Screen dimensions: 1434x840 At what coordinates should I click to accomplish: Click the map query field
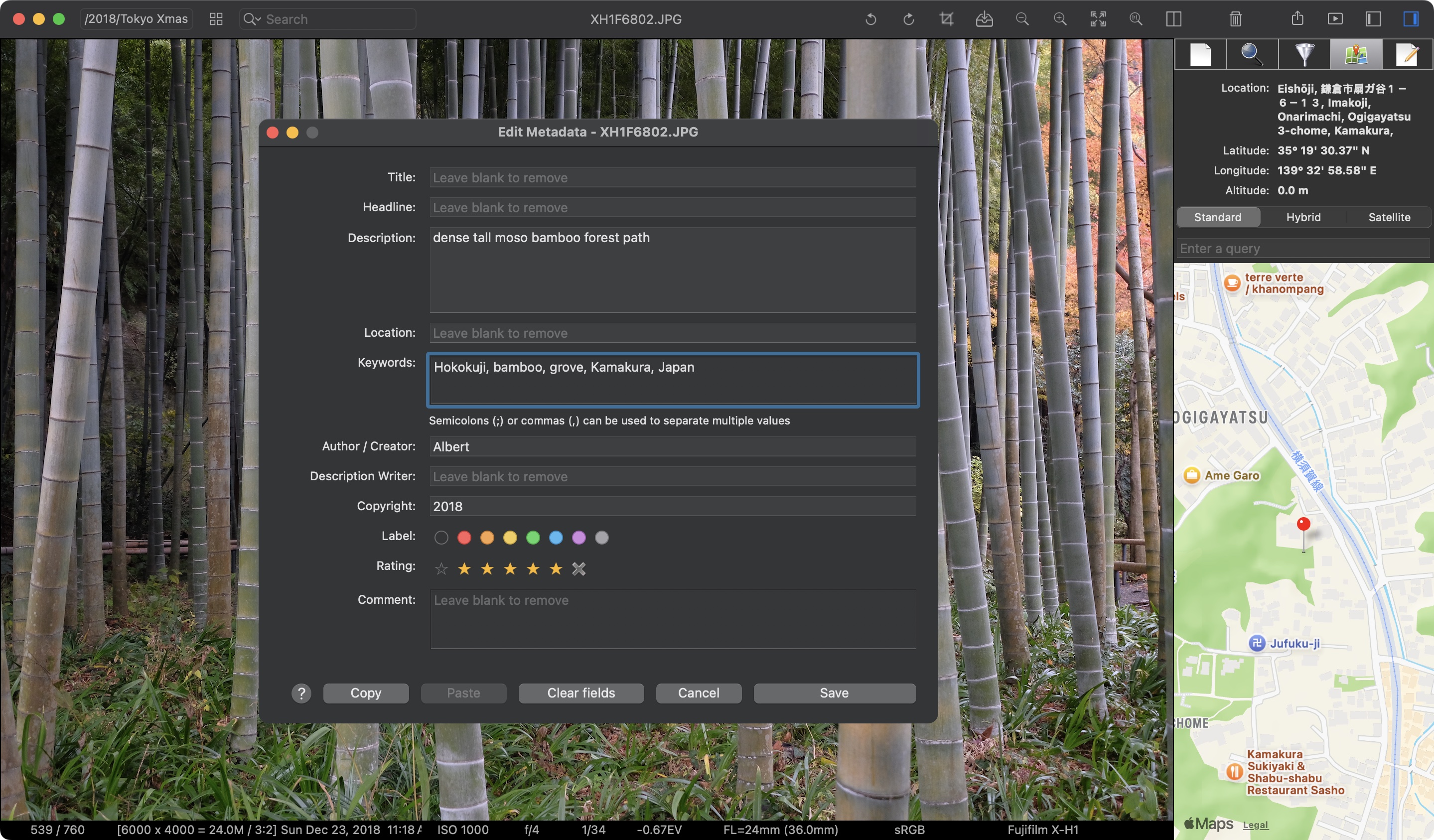tap(1303, 249)
